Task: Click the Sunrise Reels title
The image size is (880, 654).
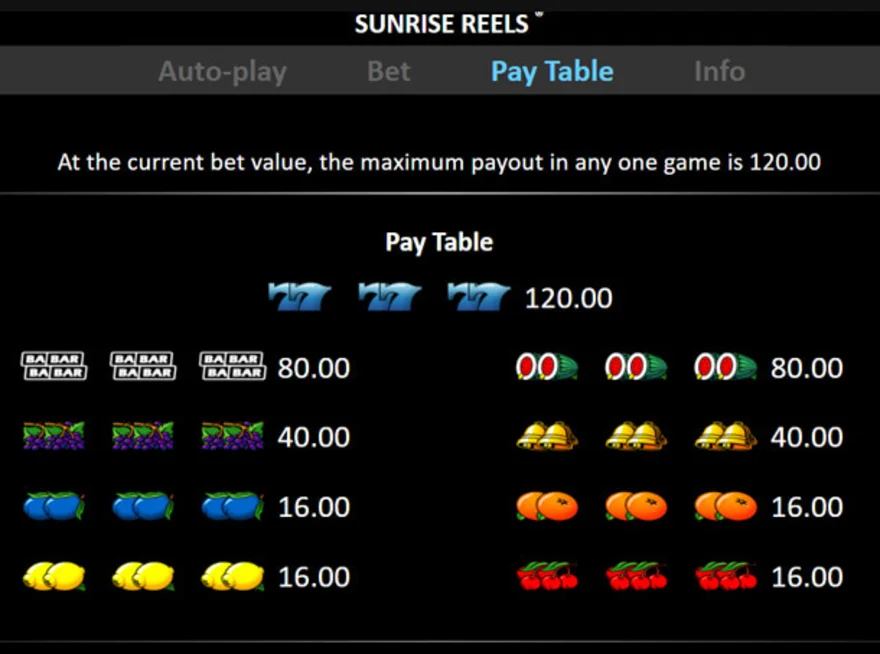Action: [442, 24]
